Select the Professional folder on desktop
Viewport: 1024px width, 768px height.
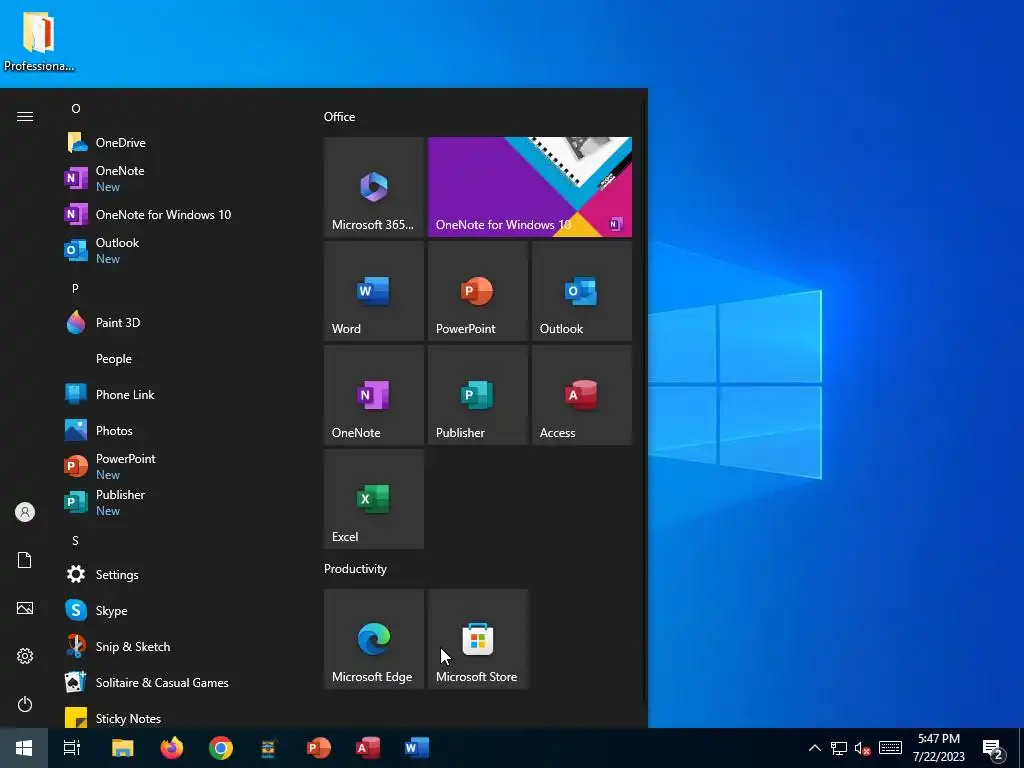[x=39, y=40]
